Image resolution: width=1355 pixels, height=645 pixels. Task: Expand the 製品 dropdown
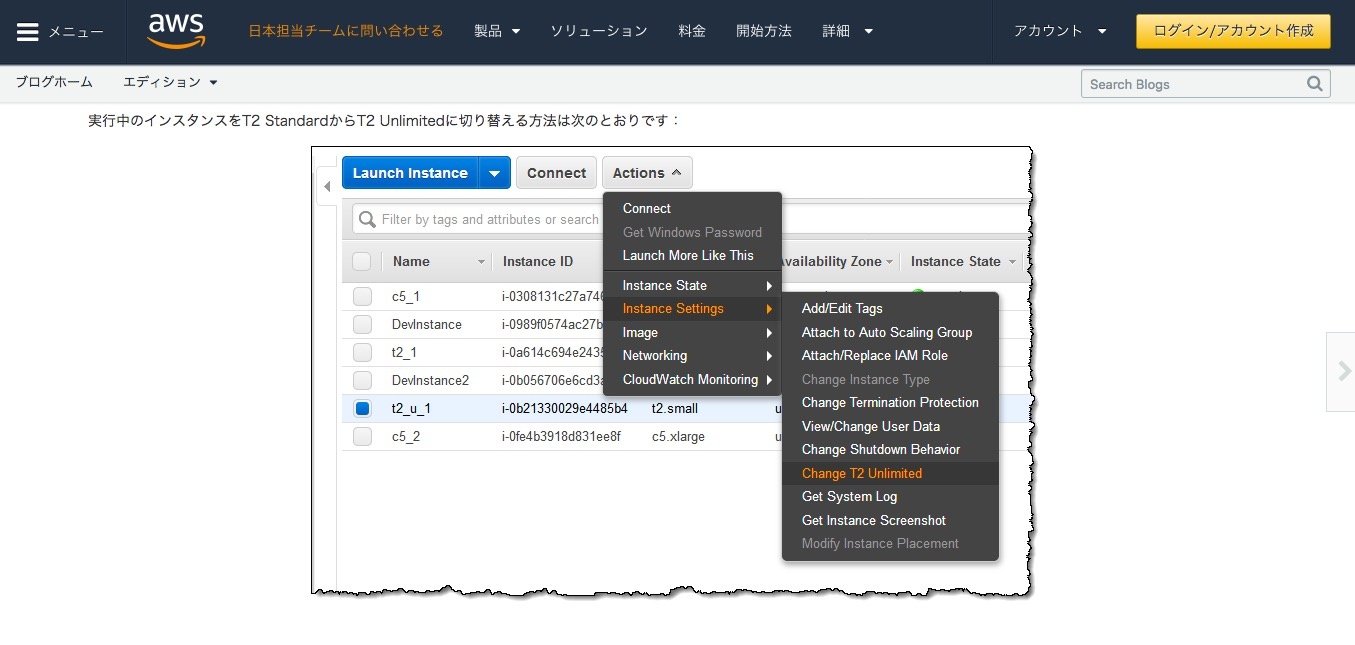tap(497, 31)
